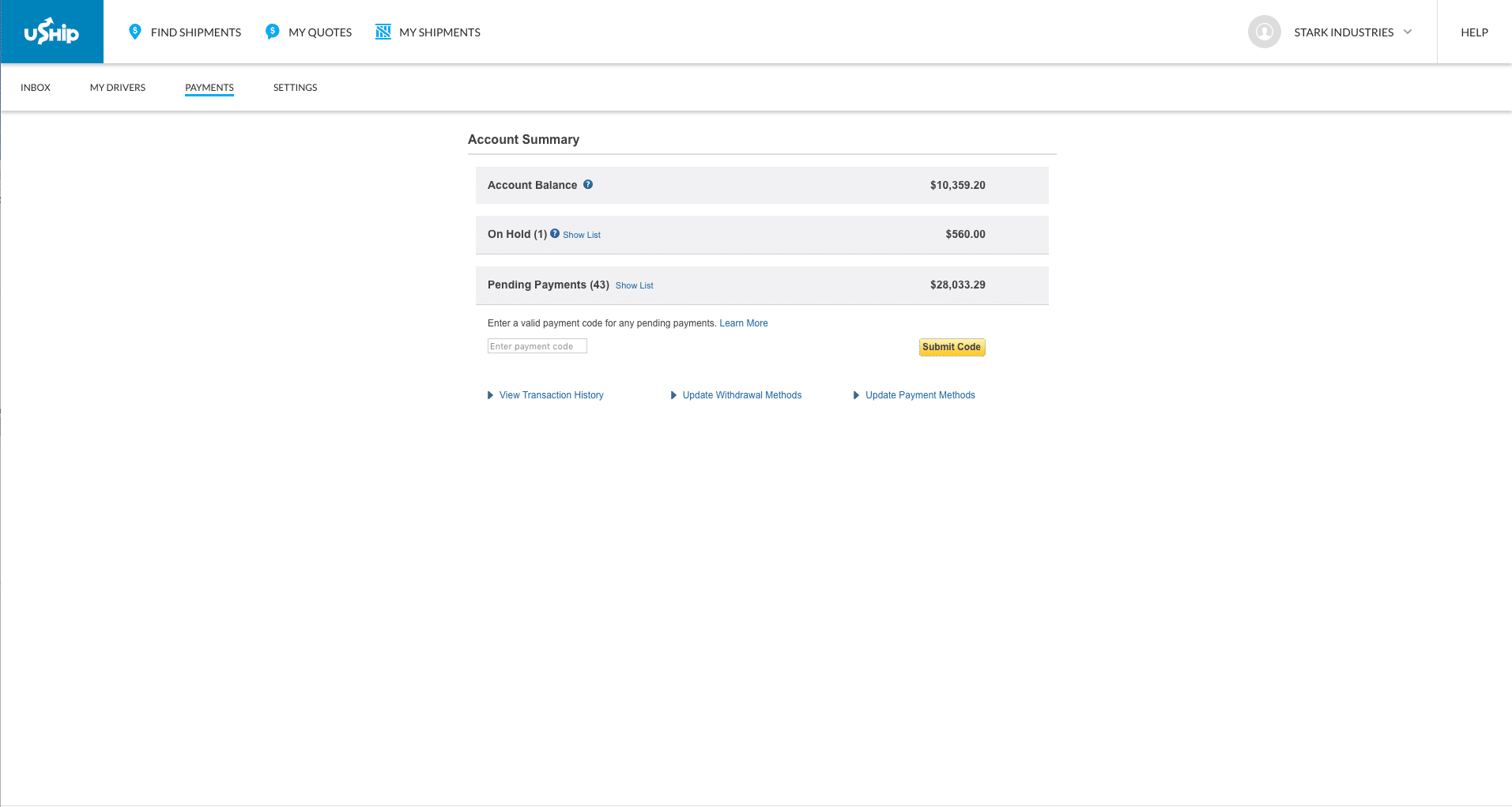Click the uShip logo
Viewport: 1512px width, 807px height.
coord(51,32)
